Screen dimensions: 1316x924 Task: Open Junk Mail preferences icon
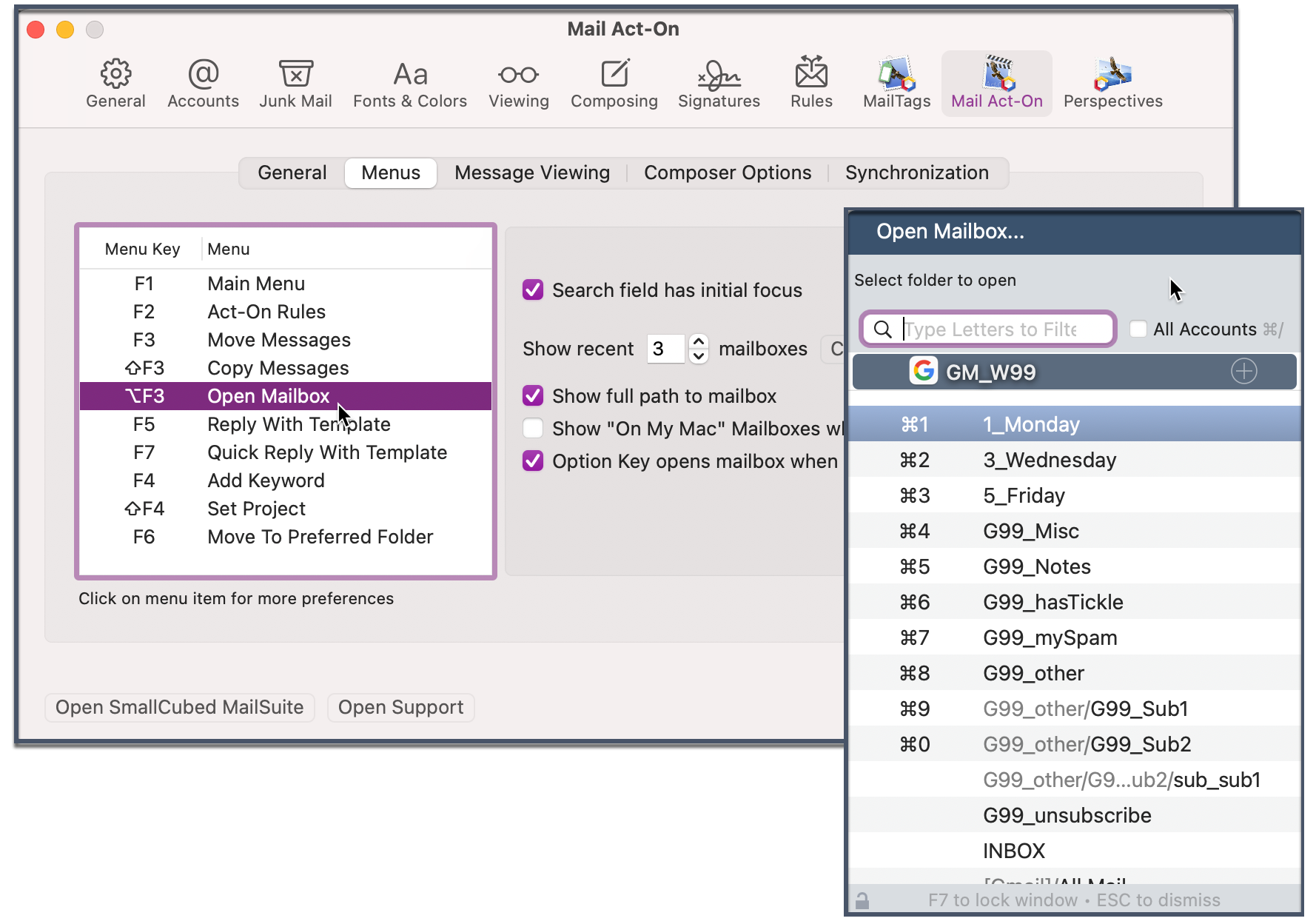click(x=295, y=74)
